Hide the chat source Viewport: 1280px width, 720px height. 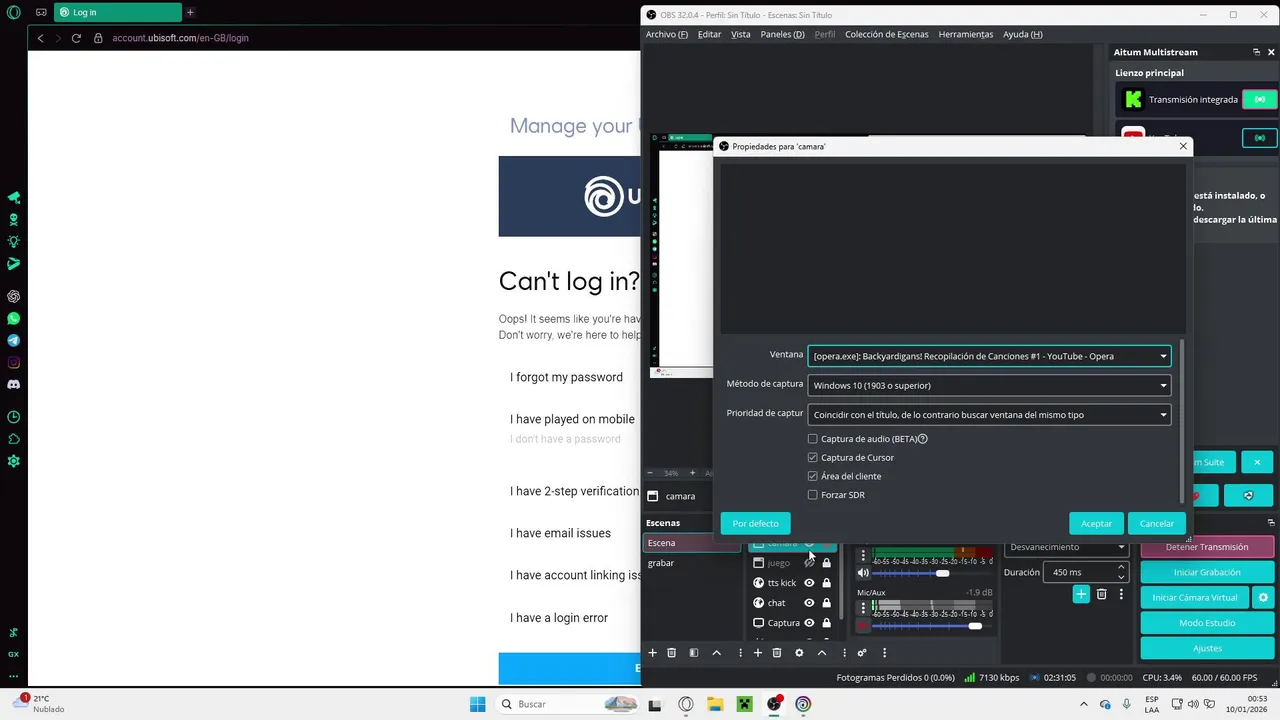810,603
